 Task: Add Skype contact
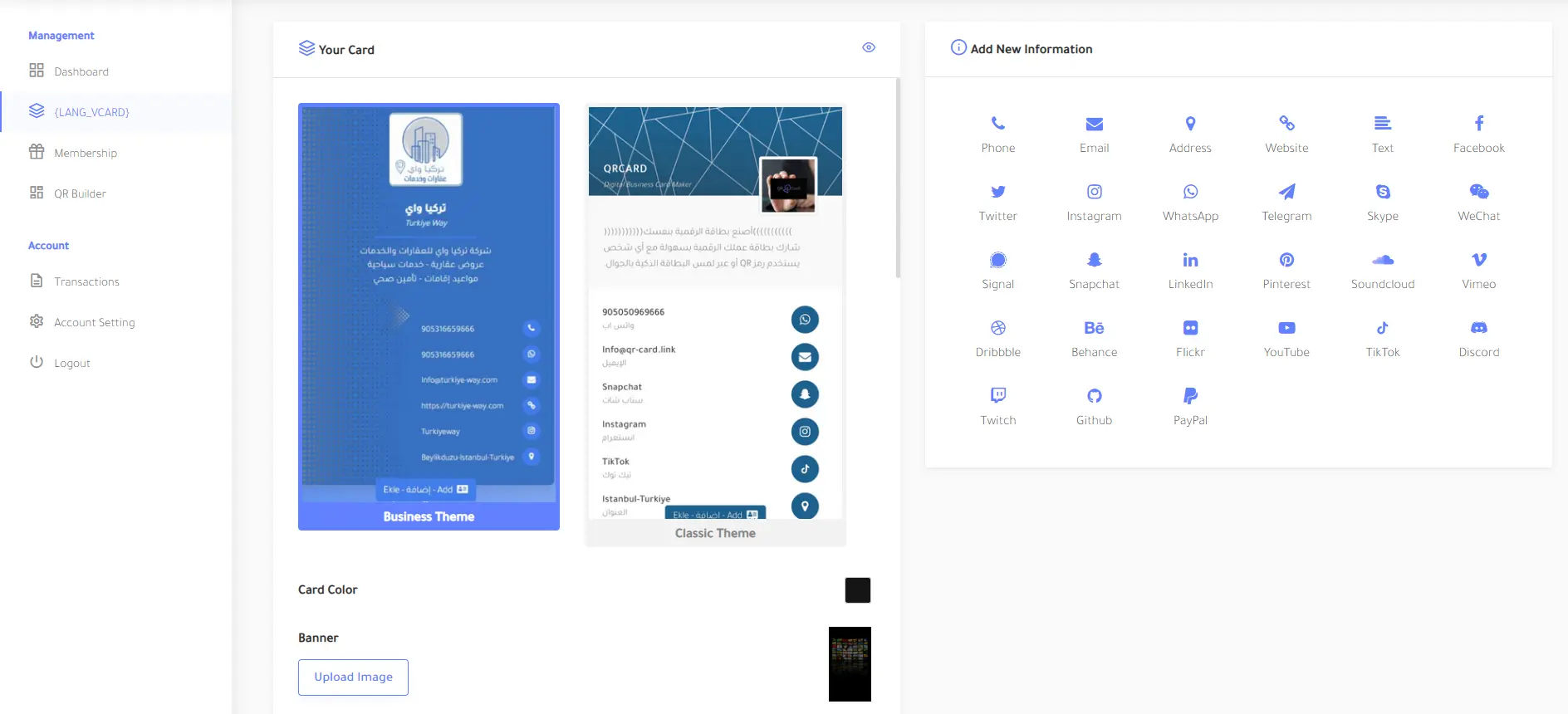[x=1383, y=203]
